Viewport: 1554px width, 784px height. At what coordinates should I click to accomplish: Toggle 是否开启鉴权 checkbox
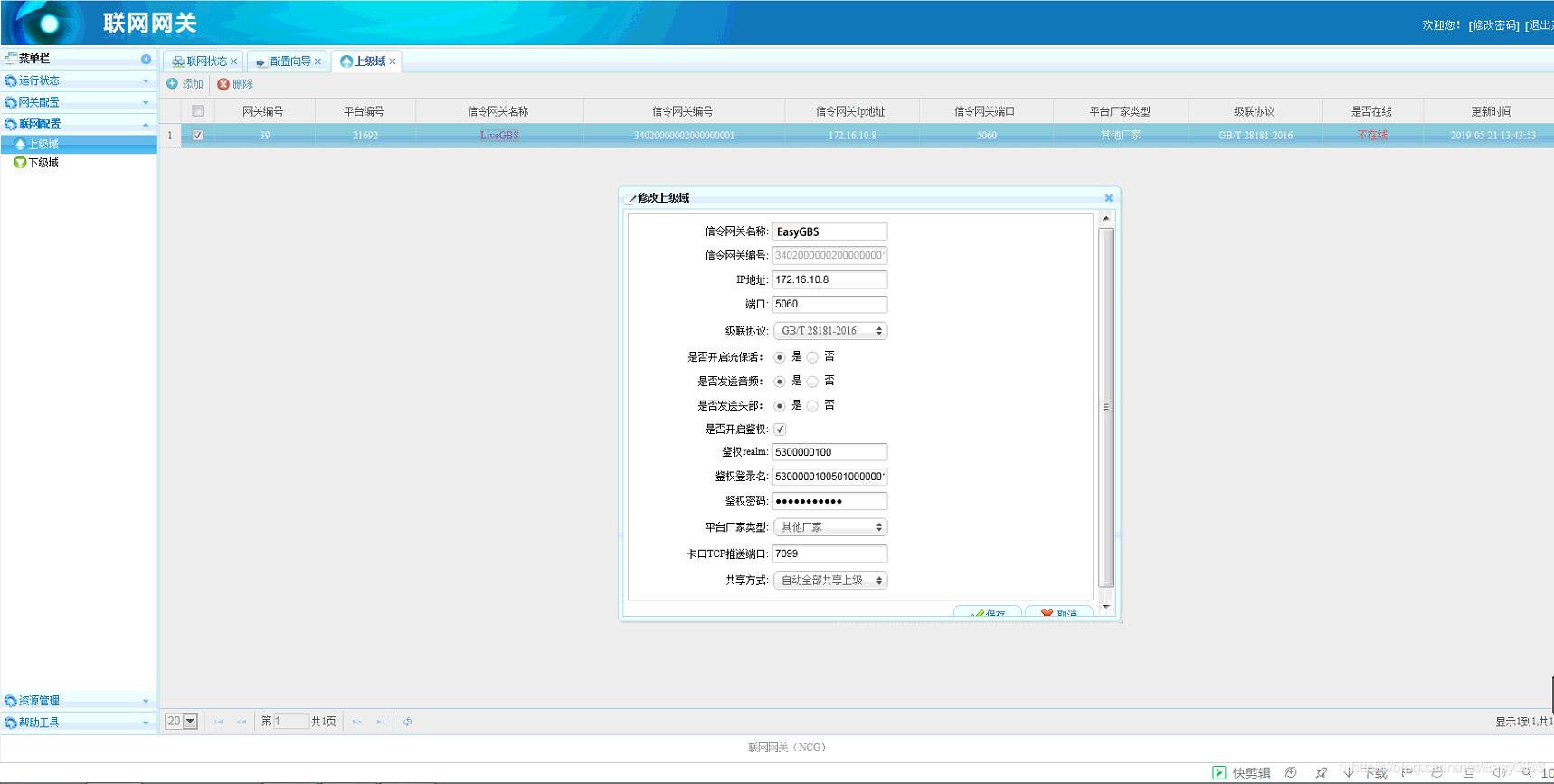[x=780, y=430]
